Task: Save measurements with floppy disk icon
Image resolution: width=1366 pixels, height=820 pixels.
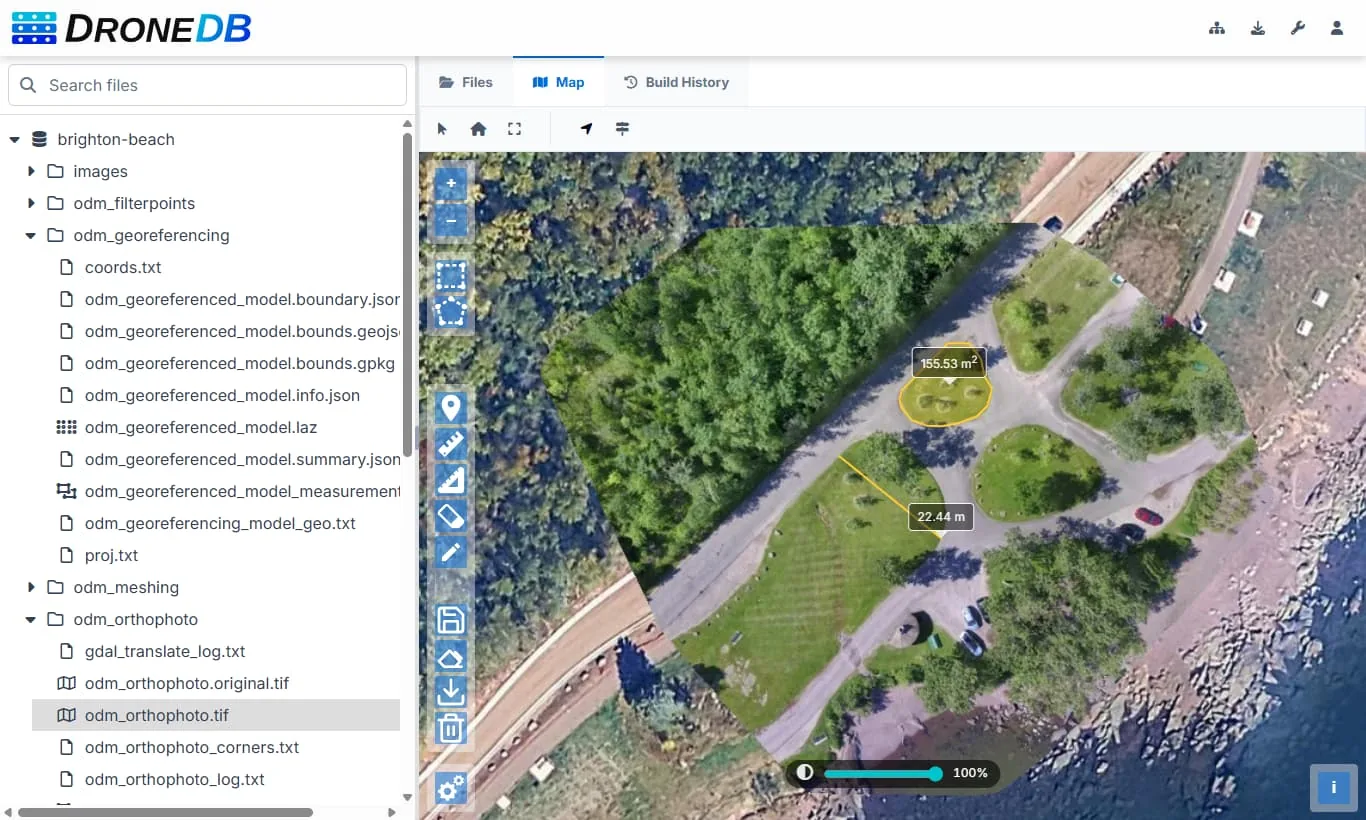Action: click(x=451, y=620)
